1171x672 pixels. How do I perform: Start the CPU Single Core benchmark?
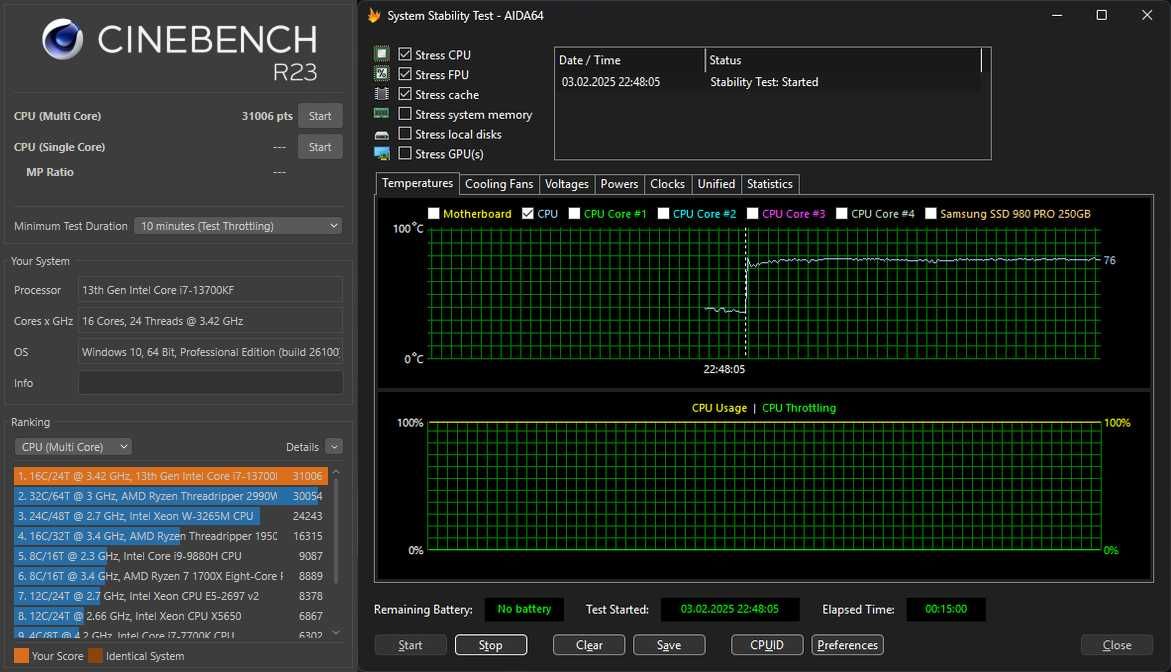tap(320, 147)
